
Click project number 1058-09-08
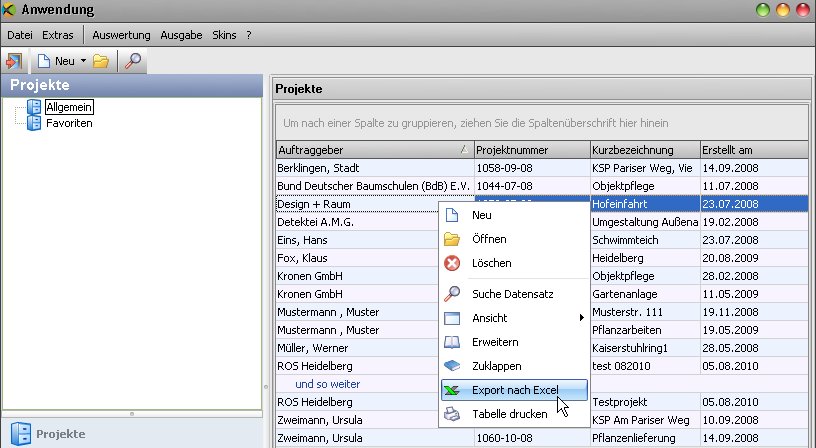click(505, 168)
